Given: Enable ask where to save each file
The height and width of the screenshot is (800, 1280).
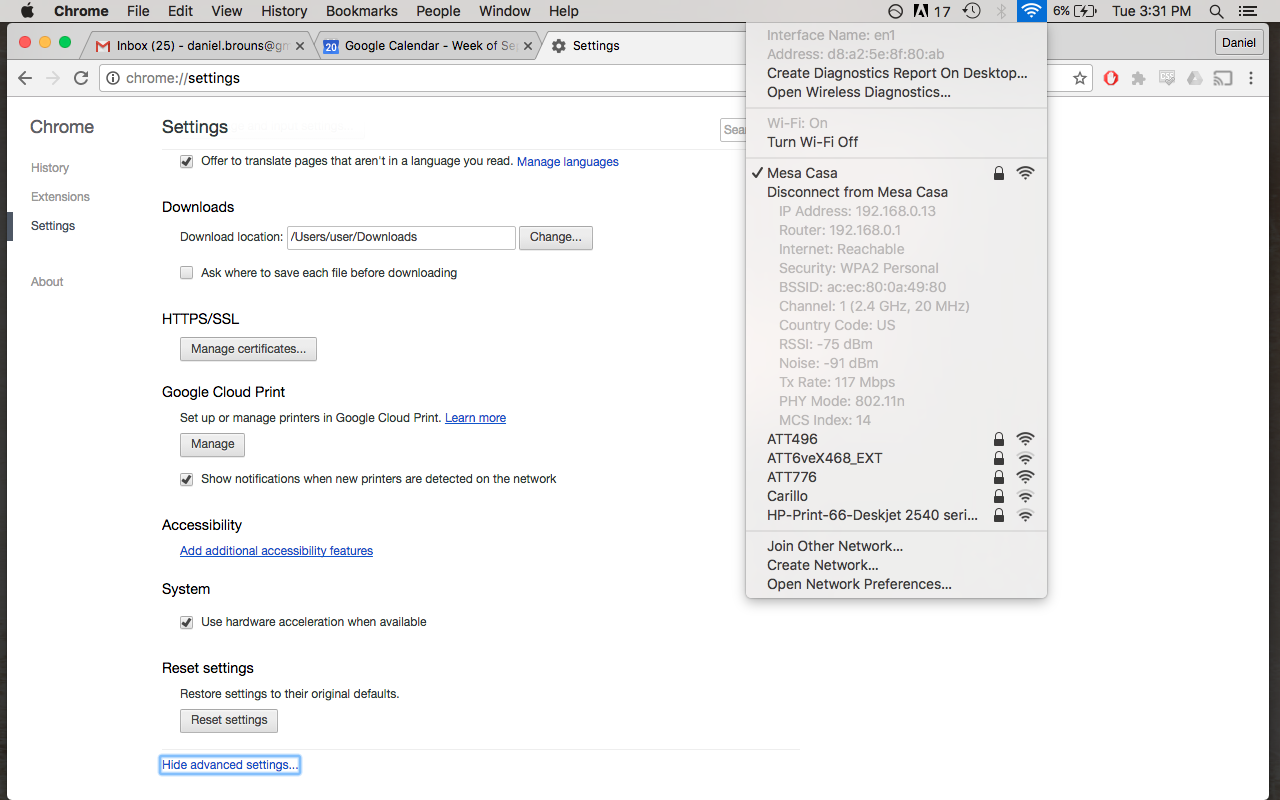Looking at the screenshot, I should point(186,273).
